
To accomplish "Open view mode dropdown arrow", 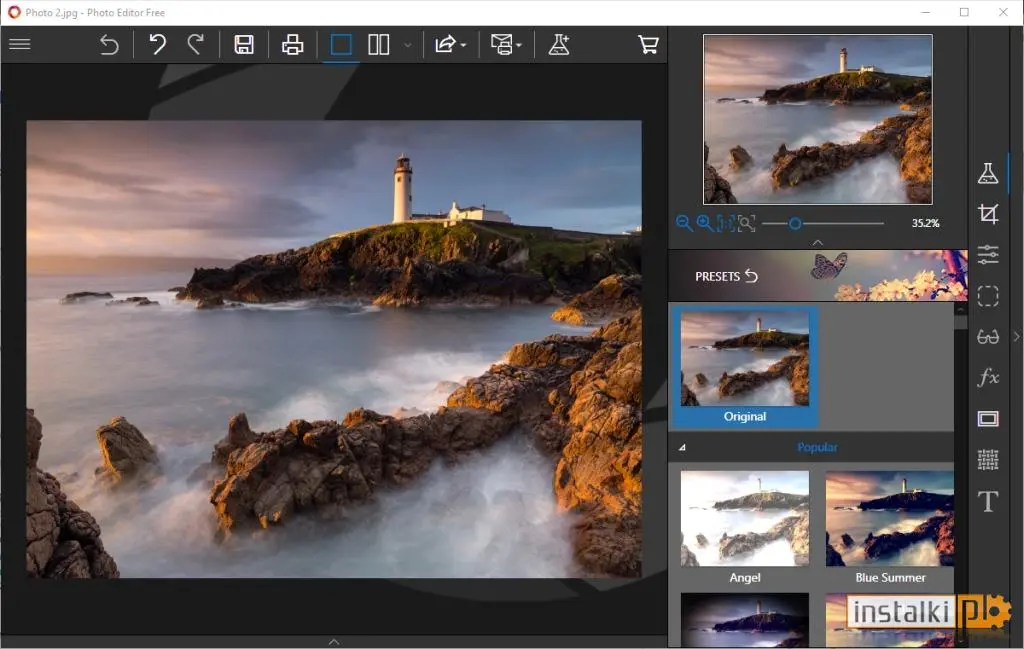I will [x=408, y=45].
